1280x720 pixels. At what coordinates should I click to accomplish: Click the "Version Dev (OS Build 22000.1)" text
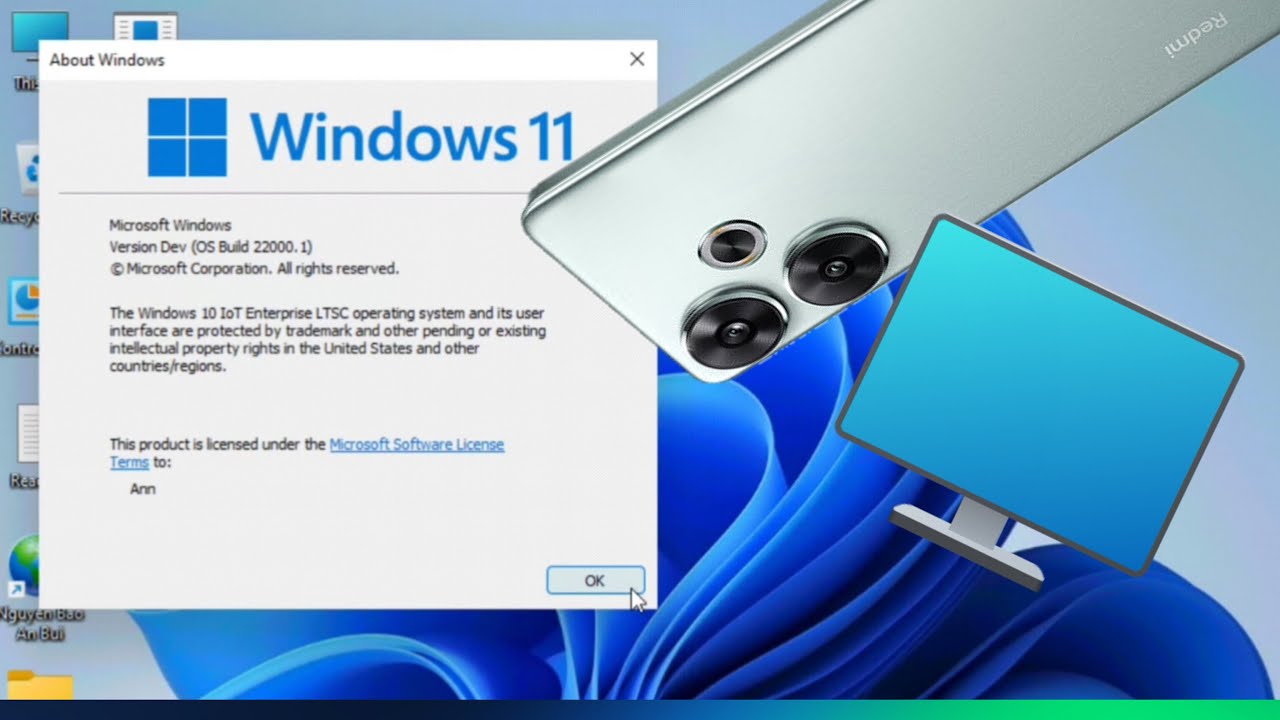212,247
